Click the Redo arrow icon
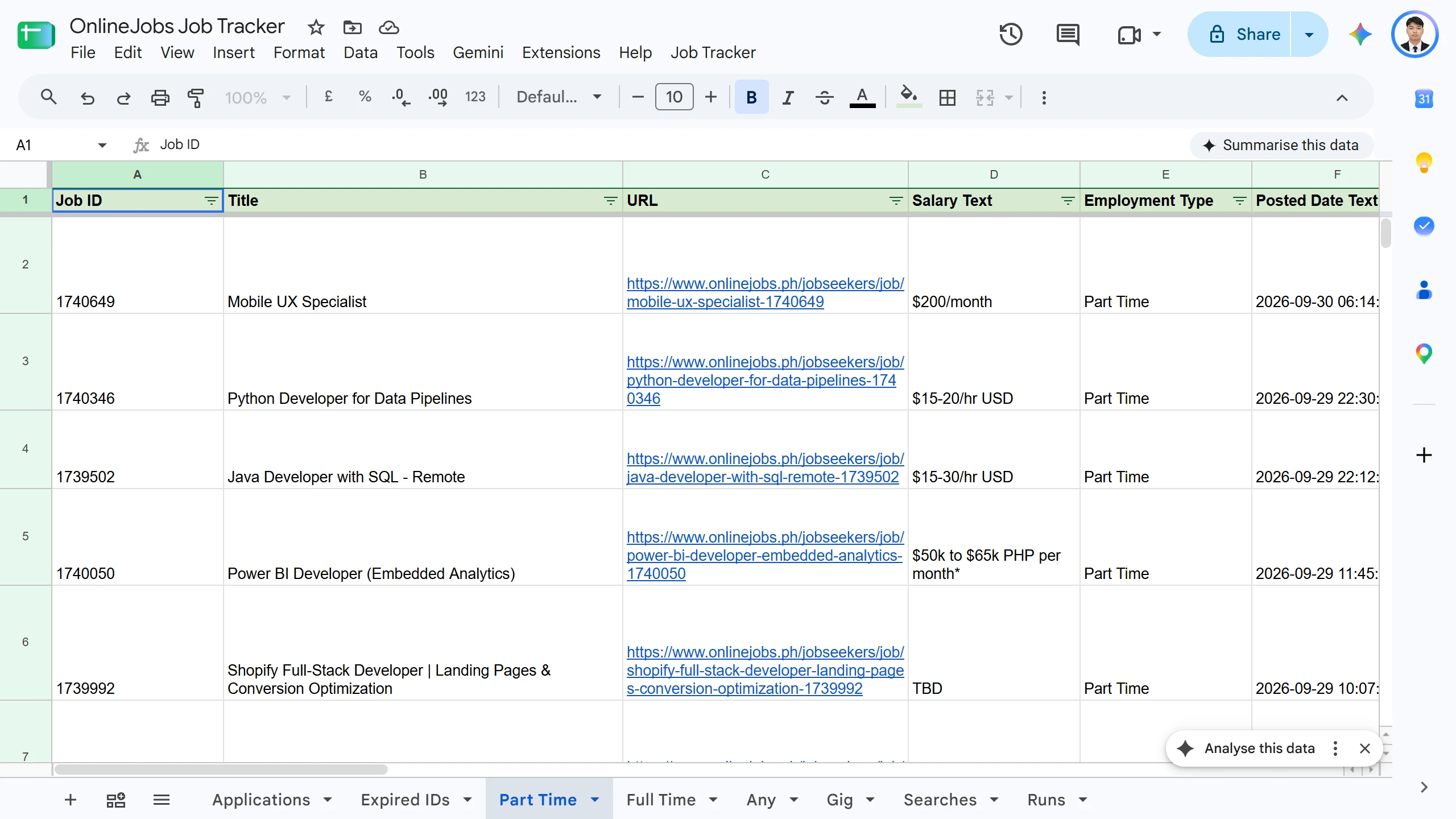The image size is (1456, 819). pos(123,97)
